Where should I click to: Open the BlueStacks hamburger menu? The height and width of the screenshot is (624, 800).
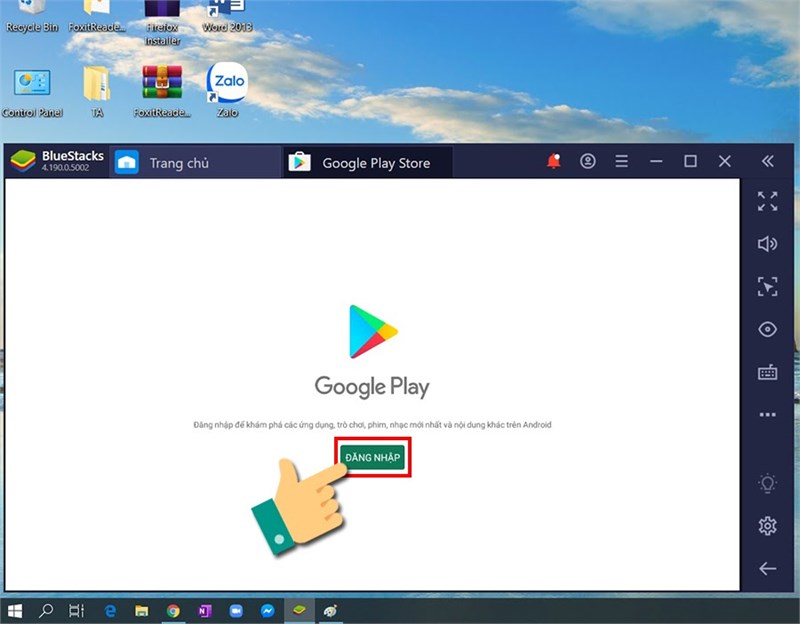click(621, 161)
